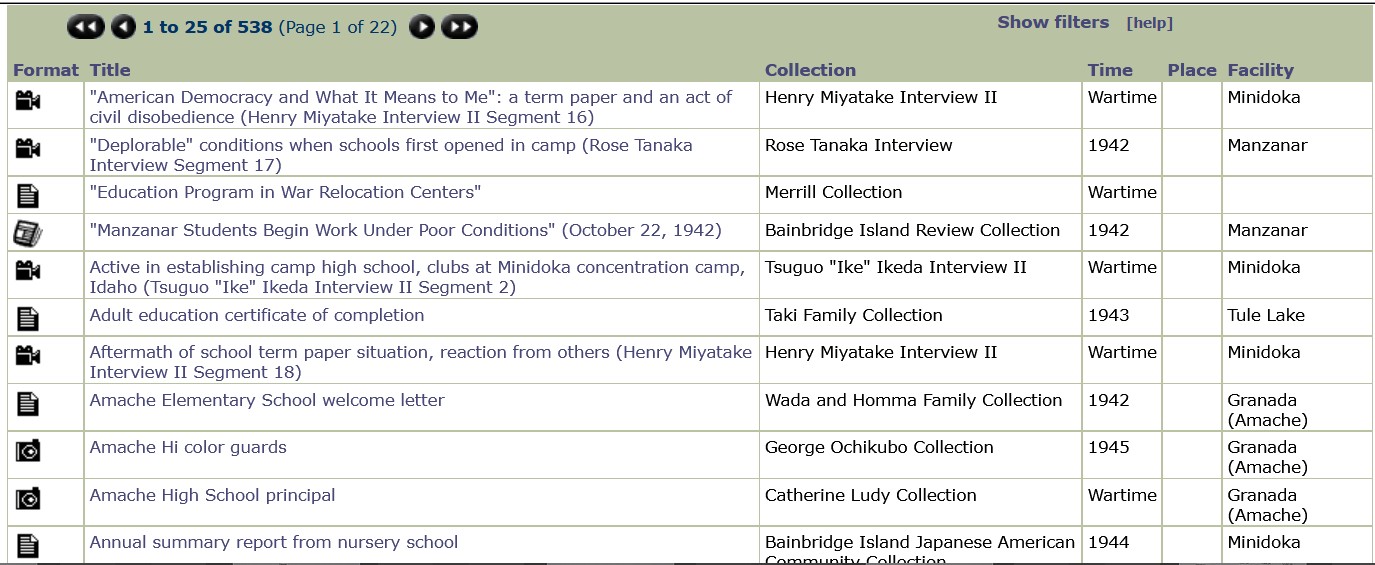Sort by the Facility column header
The image size is (1375, 565).
(1260, 70)
